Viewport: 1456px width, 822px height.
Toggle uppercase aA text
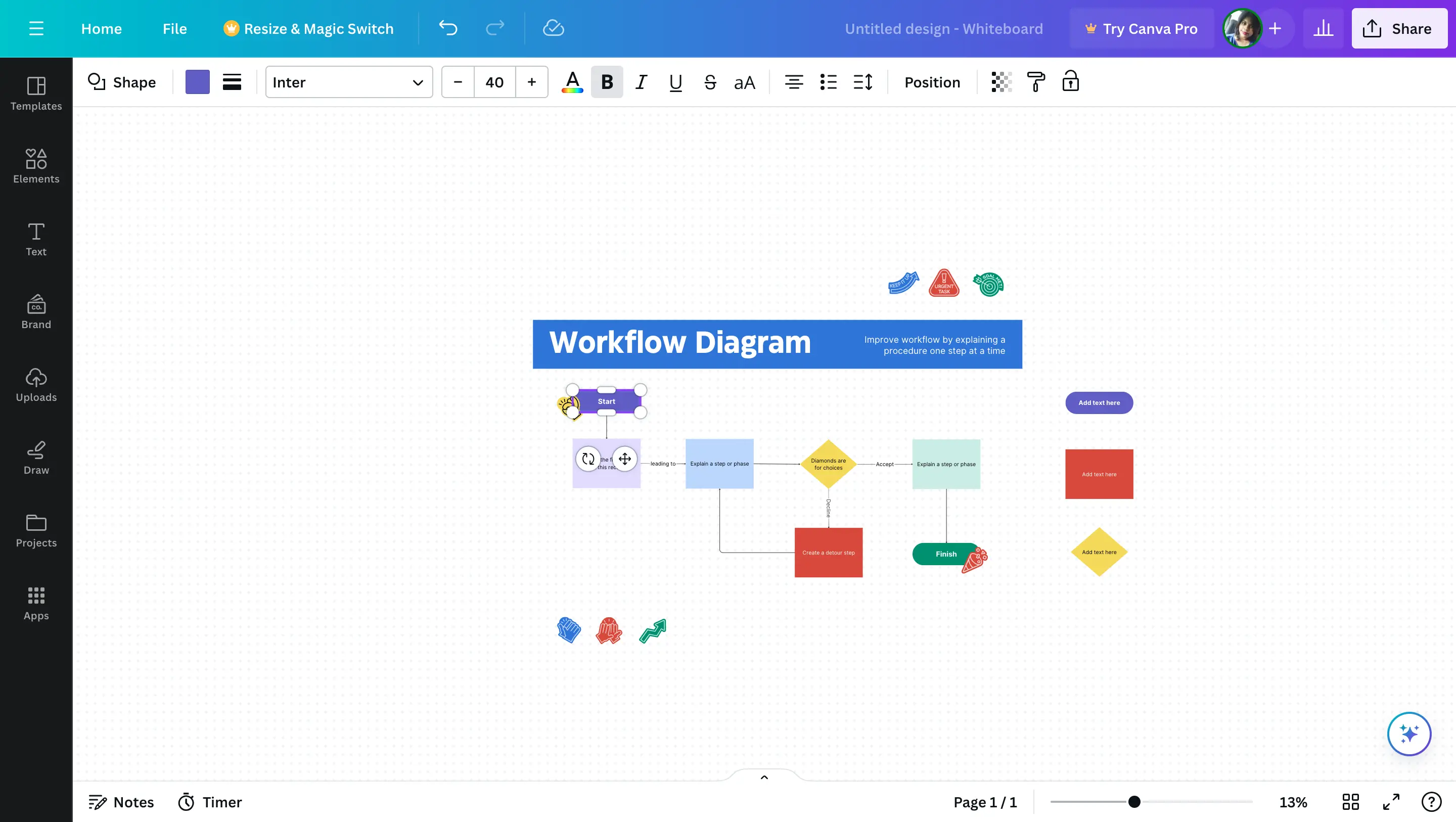point(744,82)
